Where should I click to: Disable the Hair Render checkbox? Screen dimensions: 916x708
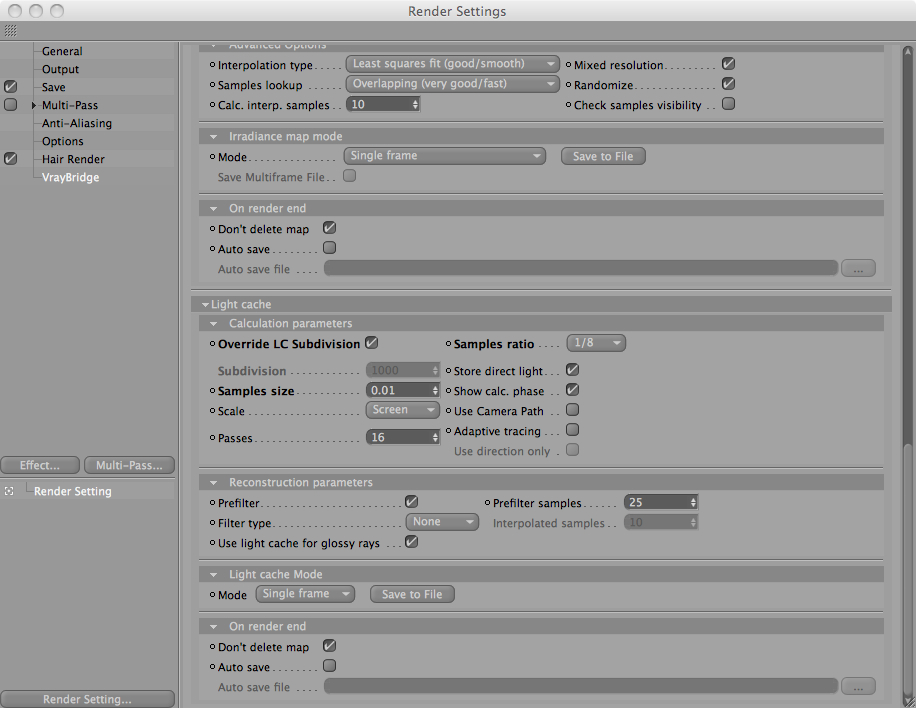(11, 159)
